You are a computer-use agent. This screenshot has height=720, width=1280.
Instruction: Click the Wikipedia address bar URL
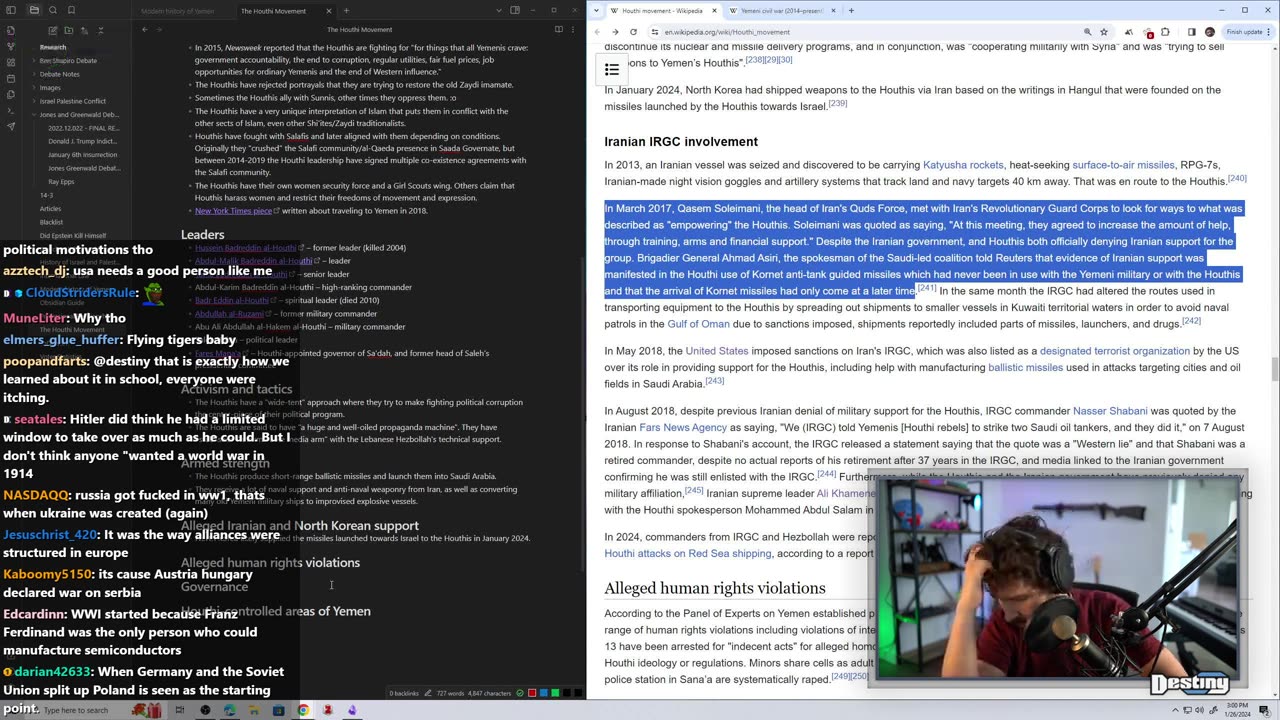[x=727, y=32]
